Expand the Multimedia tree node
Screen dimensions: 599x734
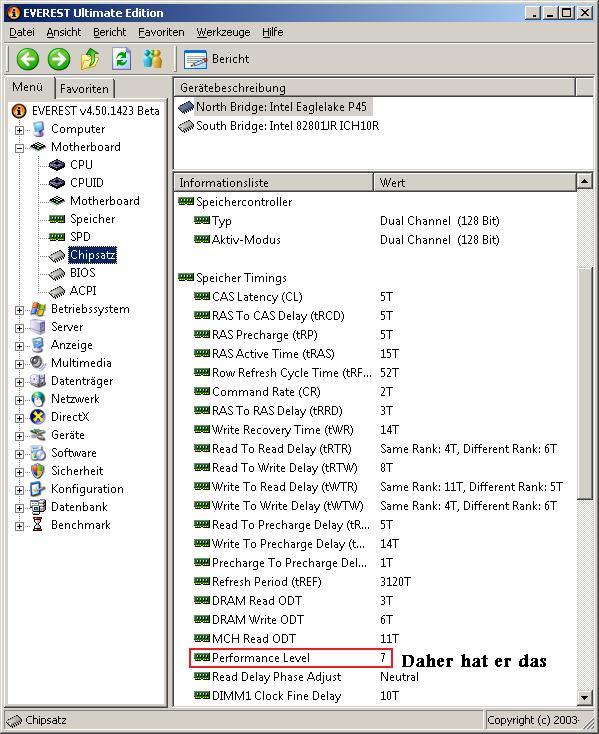coord(19,364)
